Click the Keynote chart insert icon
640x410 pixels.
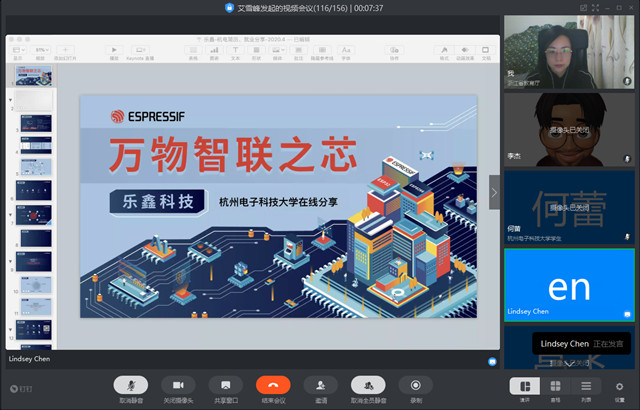(x=214, y=49)
